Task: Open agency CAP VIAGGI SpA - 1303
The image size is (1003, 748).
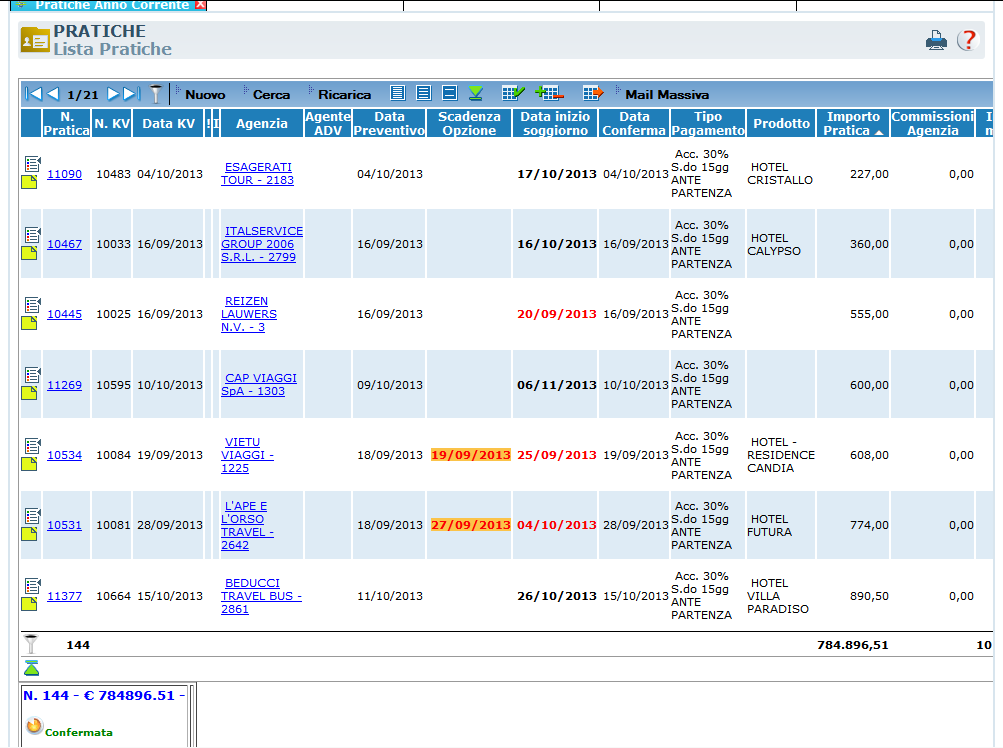Action: click(x=259, y=385)
